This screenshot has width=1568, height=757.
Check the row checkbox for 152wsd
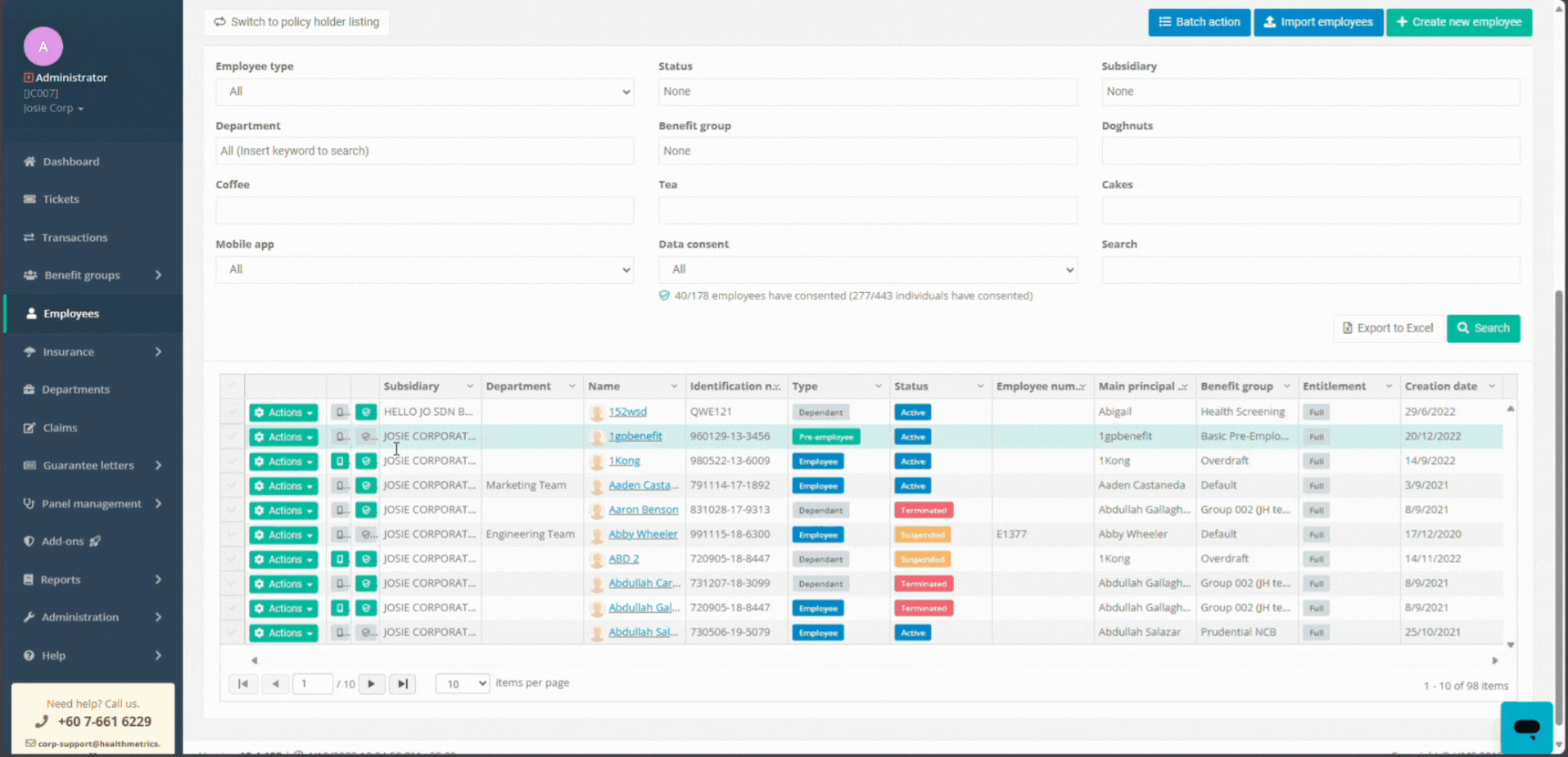tap(232, 412)
